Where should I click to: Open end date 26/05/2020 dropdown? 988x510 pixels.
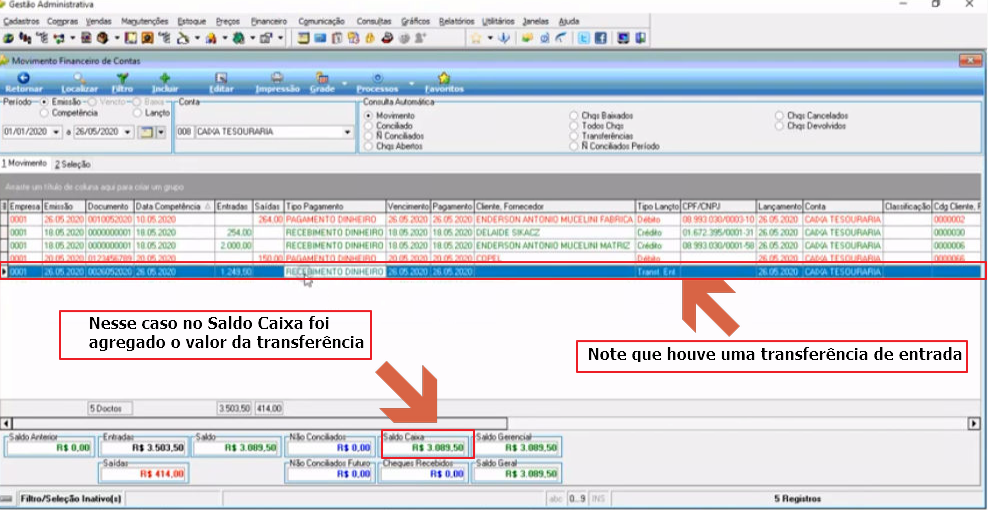(x=129, y=132)
